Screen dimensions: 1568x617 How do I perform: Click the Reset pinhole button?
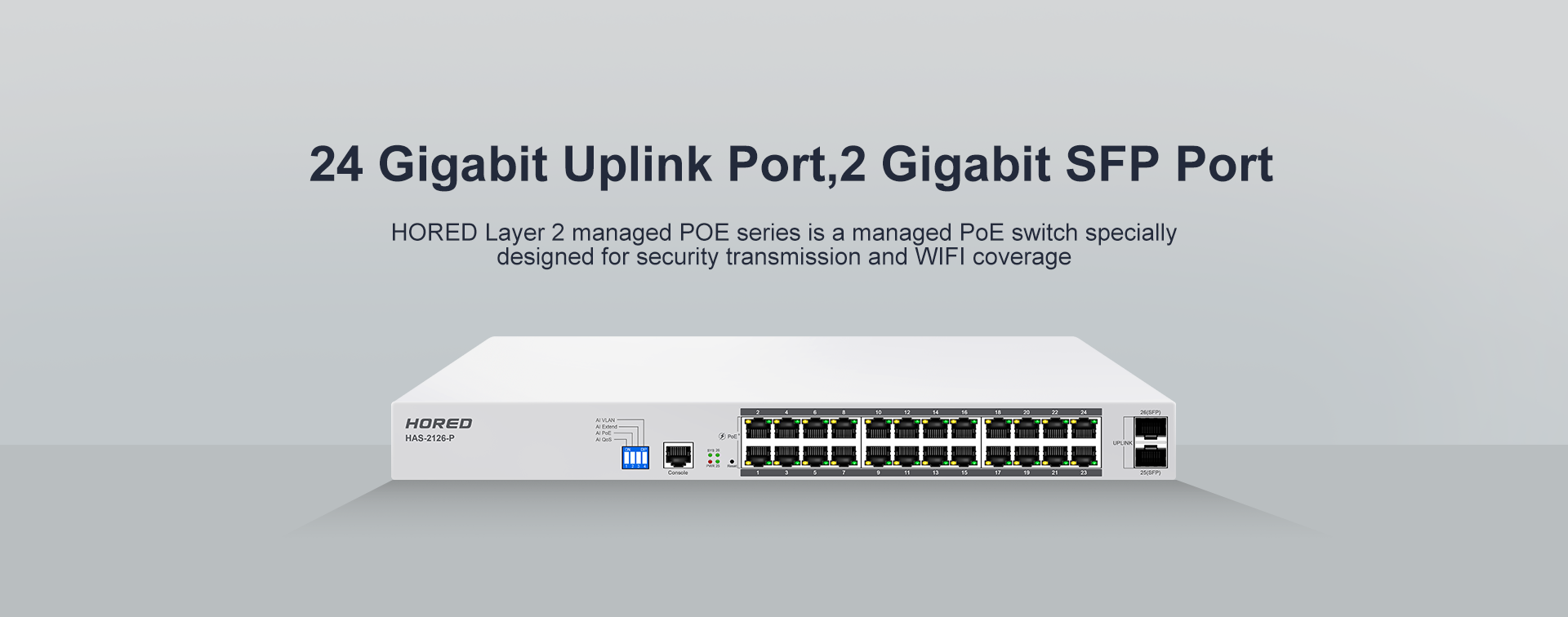[x=732, y=461]
